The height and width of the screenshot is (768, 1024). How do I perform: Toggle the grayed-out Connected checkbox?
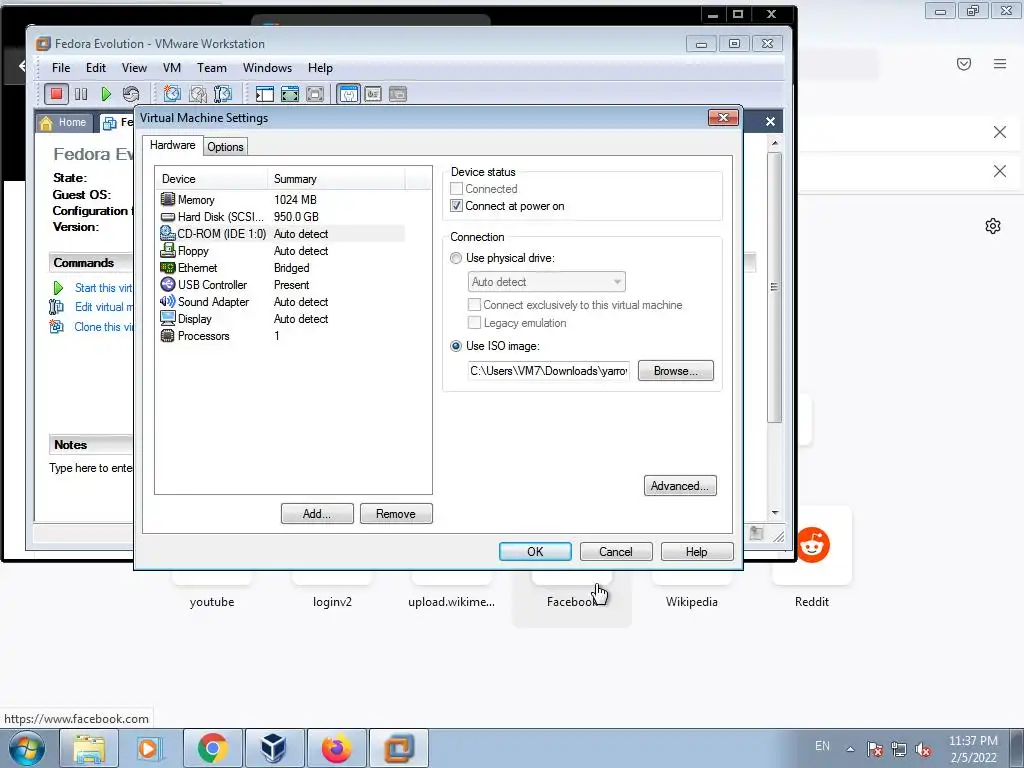(x=456, y=189)
